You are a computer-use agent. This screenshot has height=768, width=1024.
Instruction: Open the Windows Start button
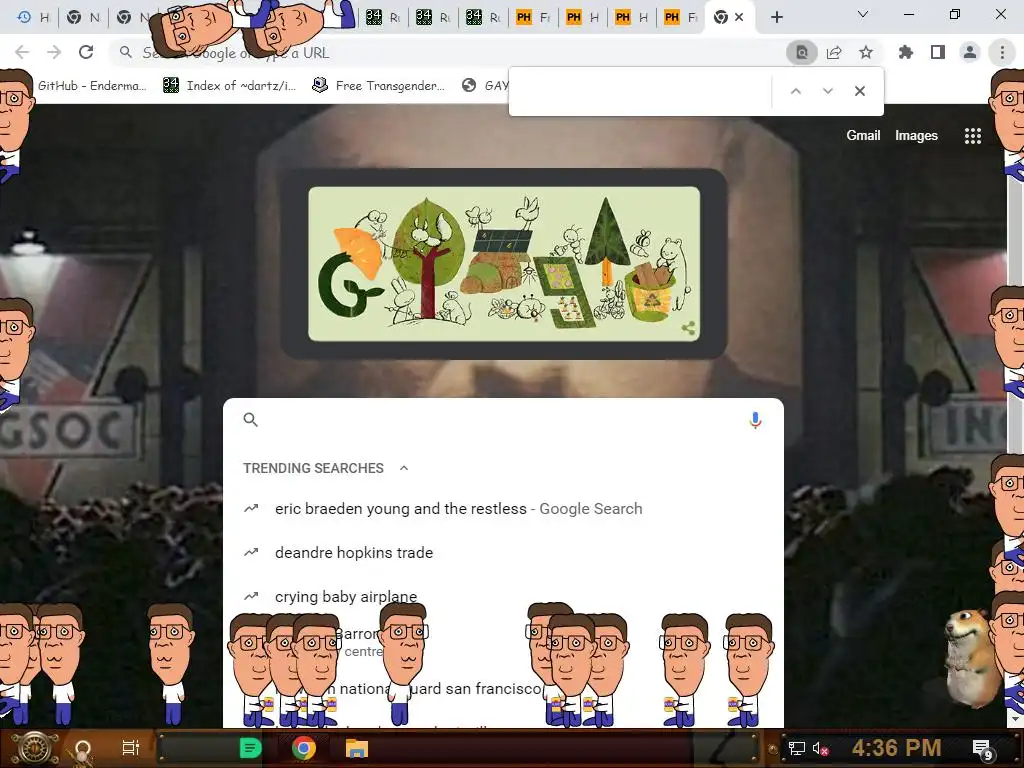point(36,748)
